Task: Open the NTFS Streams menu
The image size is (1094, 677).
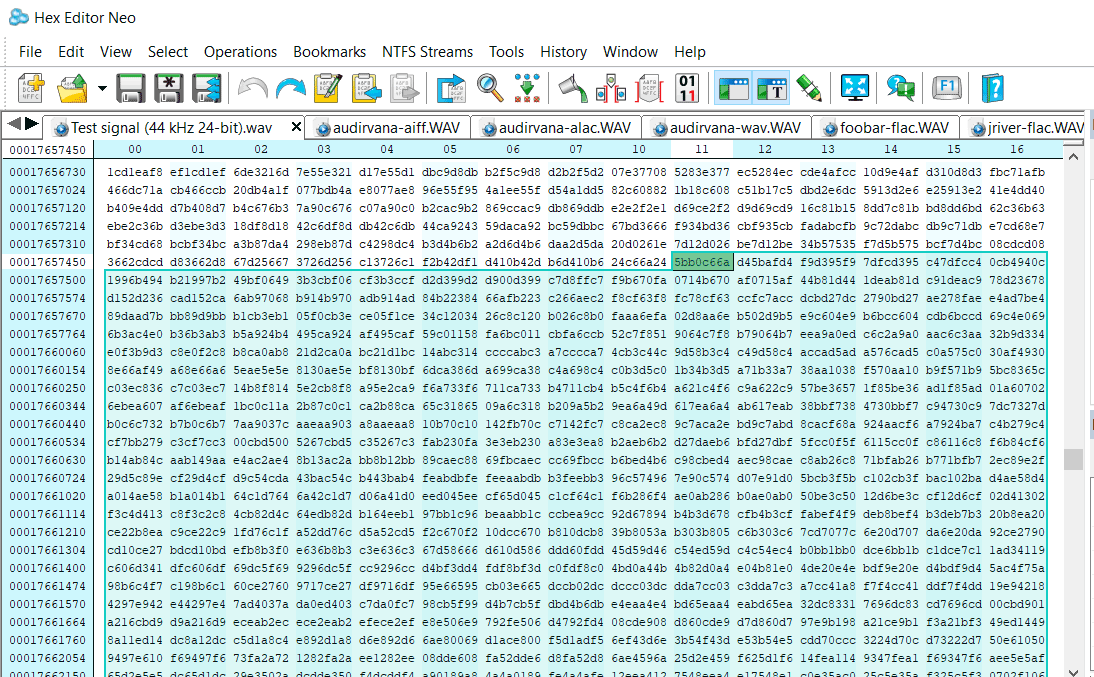Action: (x=427, y=51)
